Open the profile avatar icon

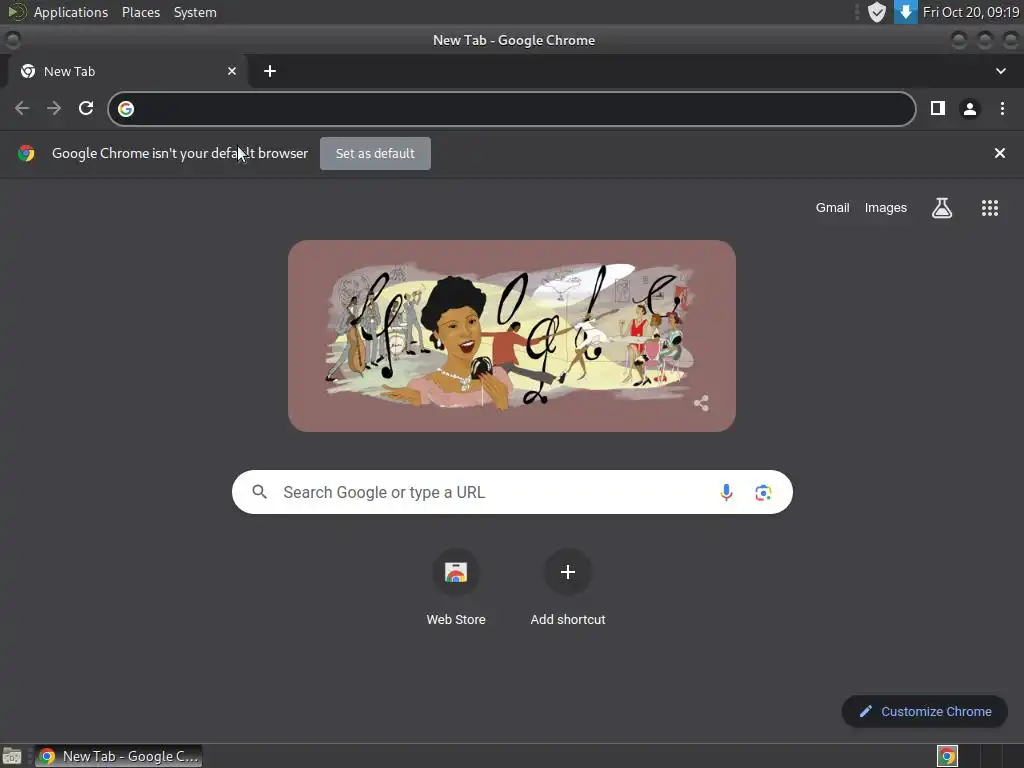(970, 108)
